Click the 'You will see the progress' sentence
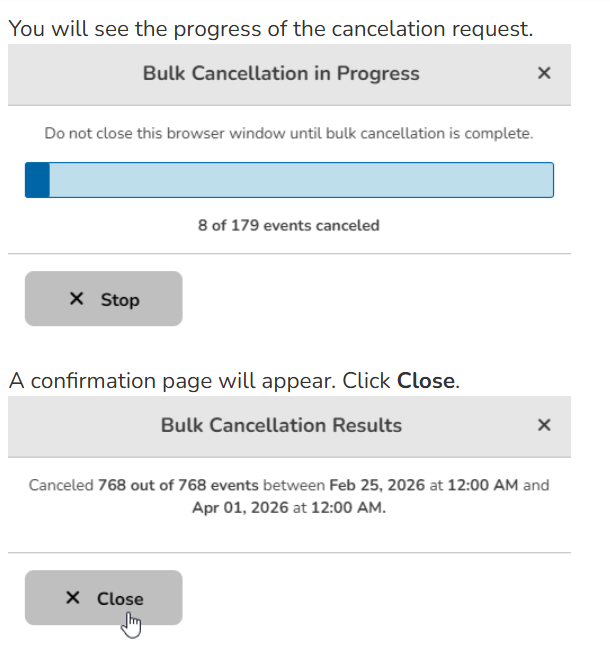The height and width of the screenshot is (646, 610). click(271, 29)
